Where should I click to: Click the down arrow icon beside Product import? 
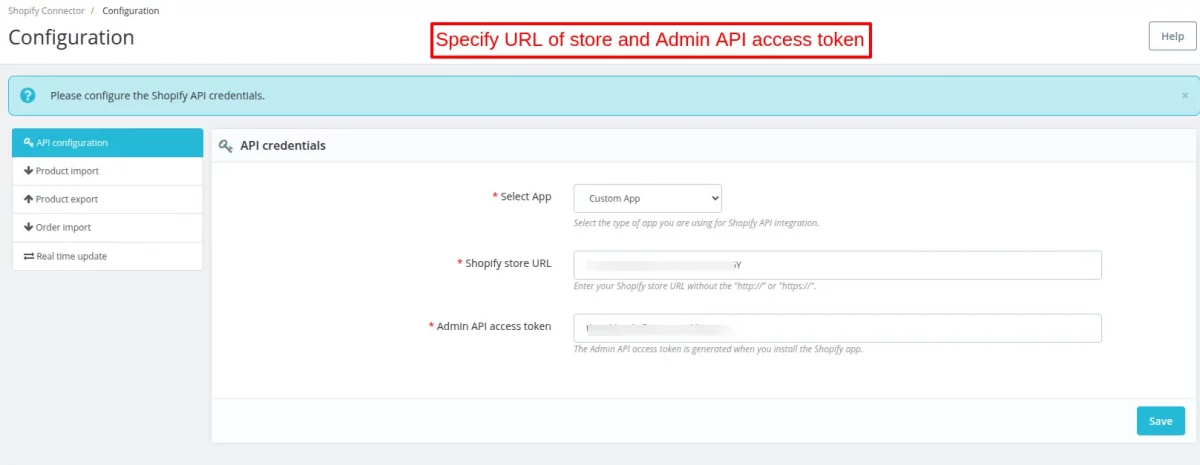click(29, 171)
